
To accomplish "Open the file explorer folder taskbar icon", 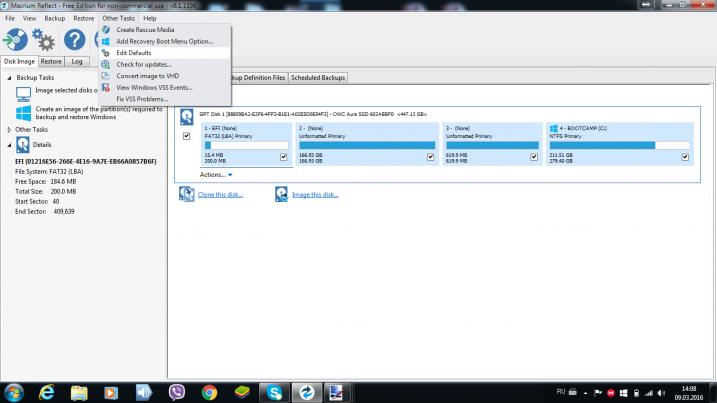I will click(x=79, y=393).
